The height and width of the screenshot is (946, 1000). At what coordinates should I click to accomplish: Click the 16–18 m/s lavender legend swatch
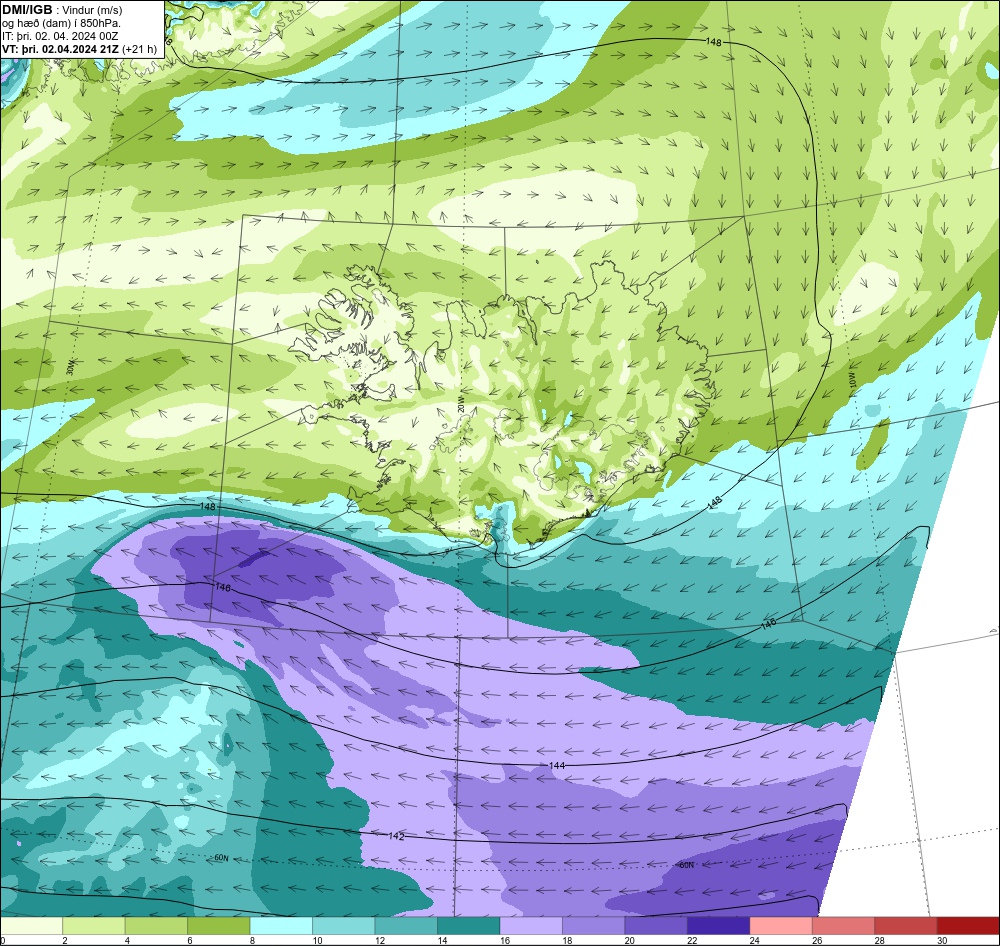531,926
